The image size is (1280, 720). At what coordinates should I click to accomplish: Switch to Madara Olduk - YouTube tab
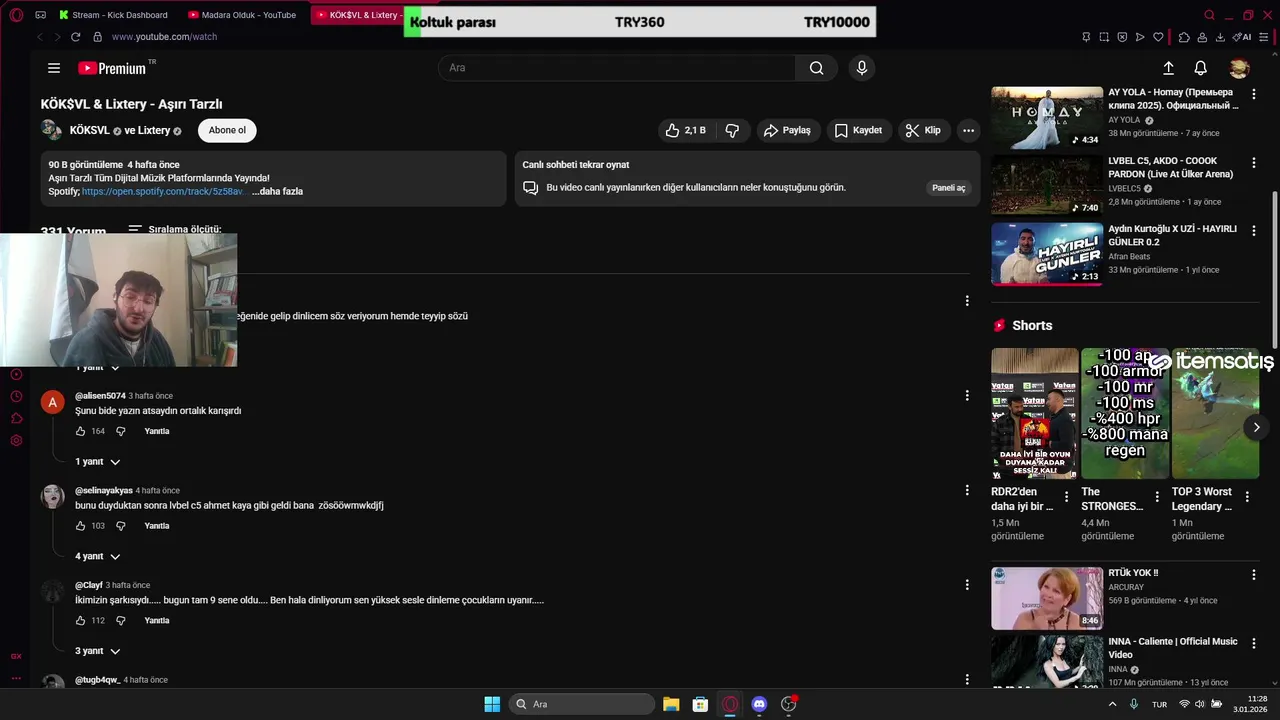point(241,15)
